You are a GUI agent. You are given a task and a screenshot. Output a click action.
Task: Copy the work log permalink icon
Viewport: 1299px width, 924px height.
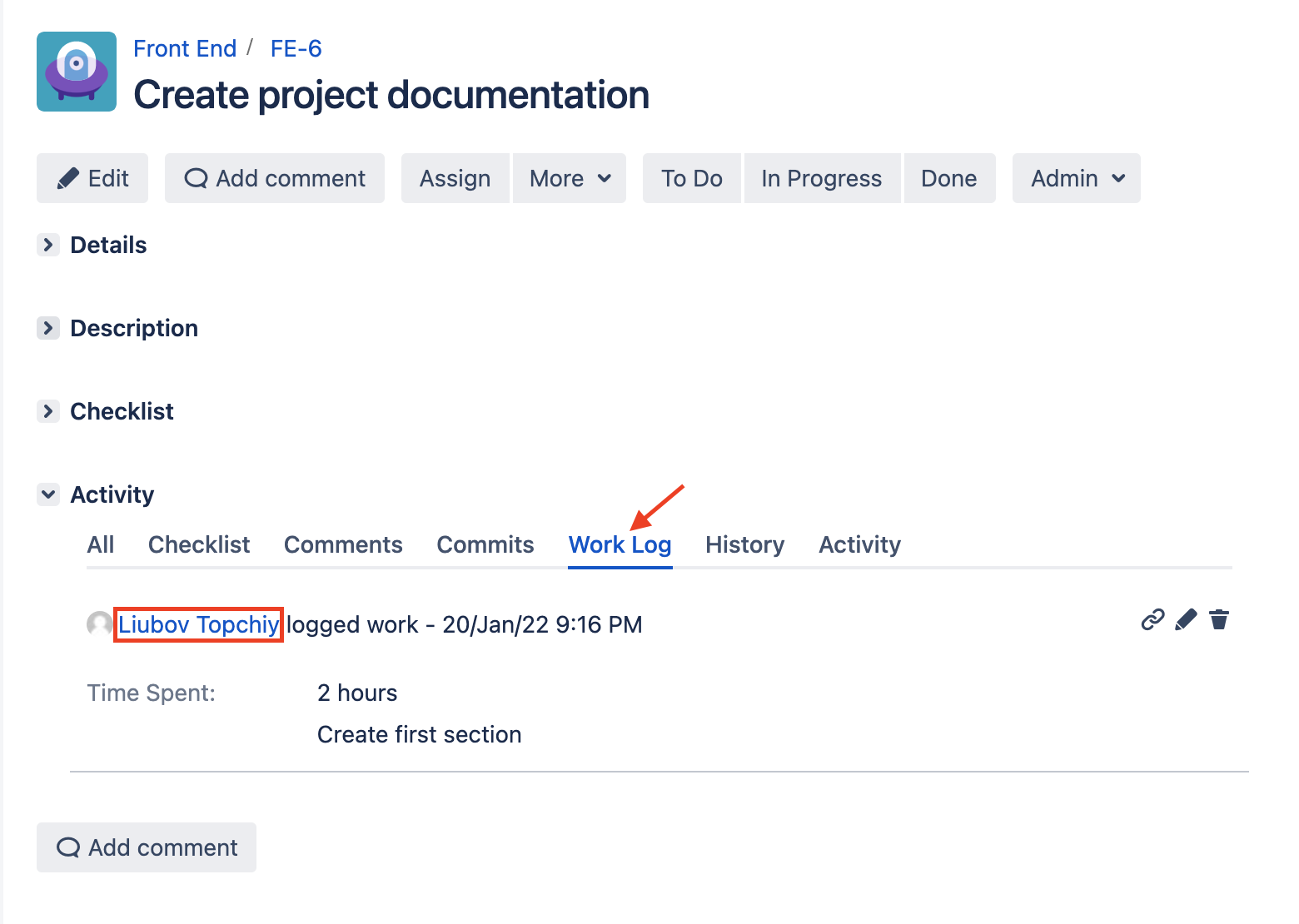click(x=1152, y=620)
